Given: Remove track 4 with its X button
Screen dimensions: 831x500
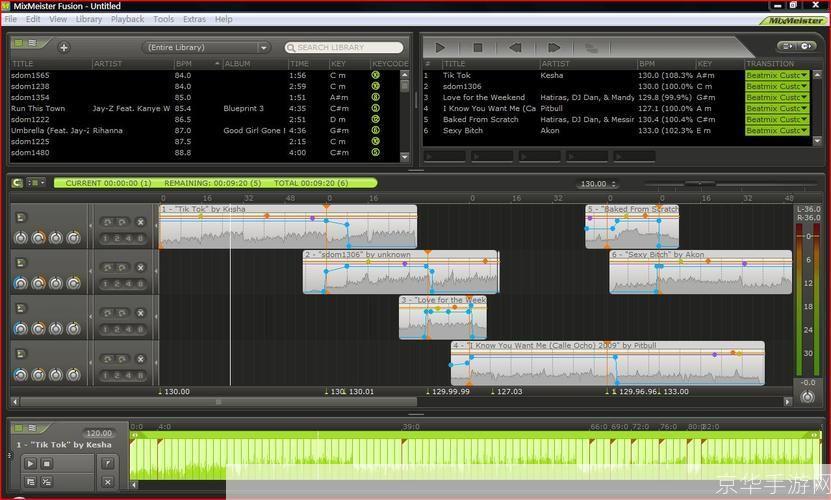Looking at the screenshot, I should (140, 359).
